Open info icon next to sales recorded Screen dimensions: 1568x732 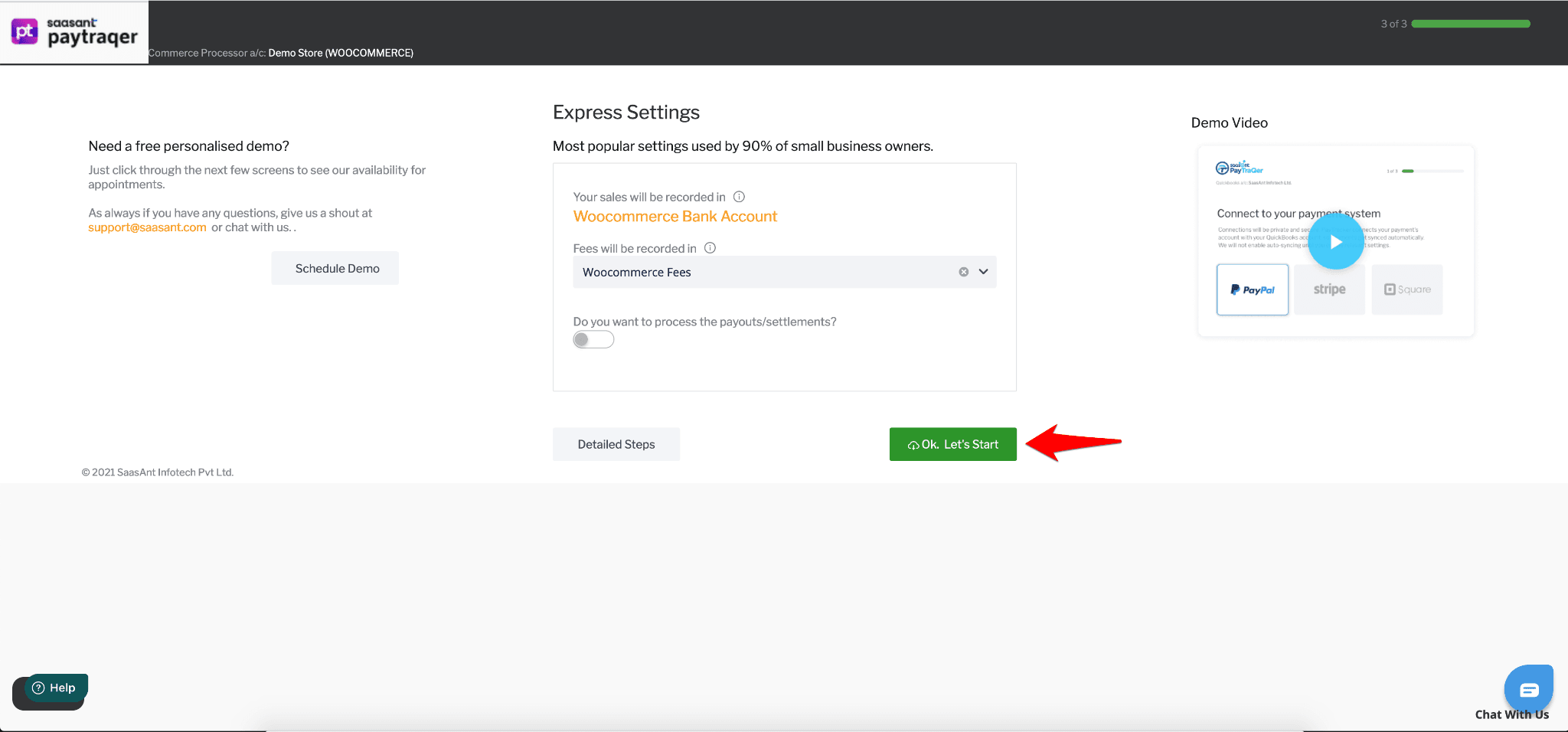click(739, 197)
